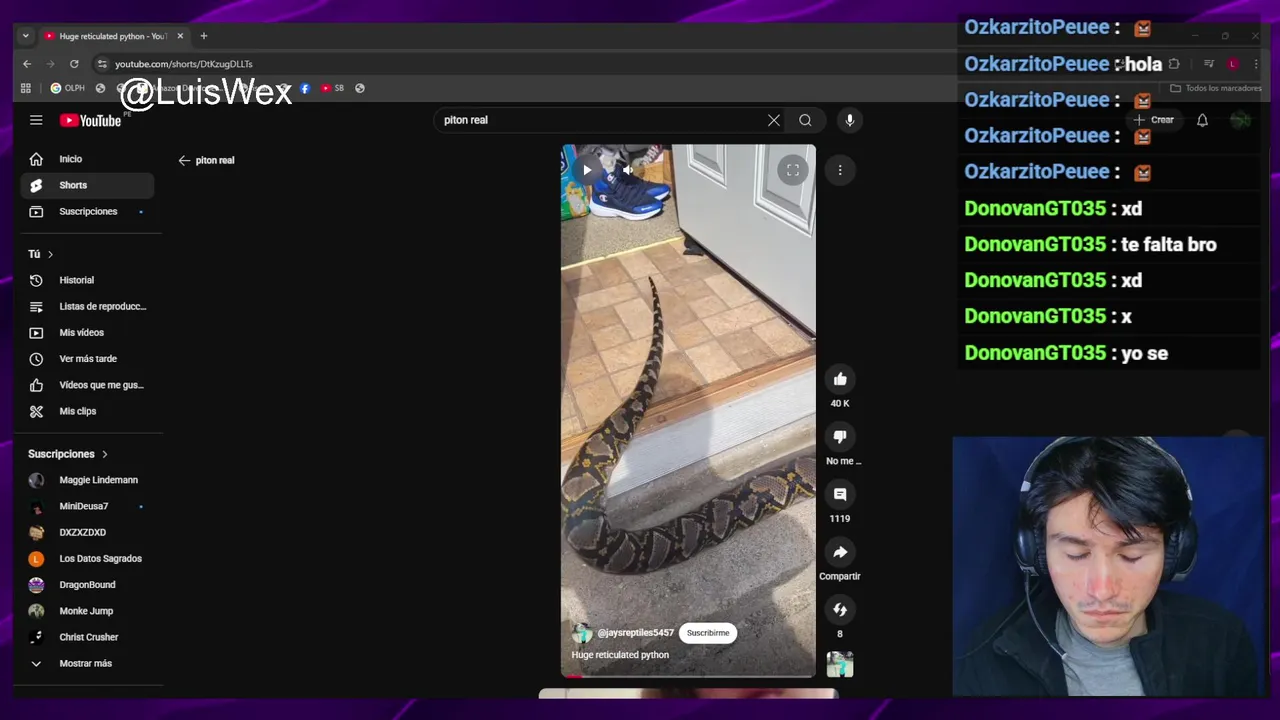Like the Short with 40 K likes
The image size is (1280, 720).
tap(840, 379)
